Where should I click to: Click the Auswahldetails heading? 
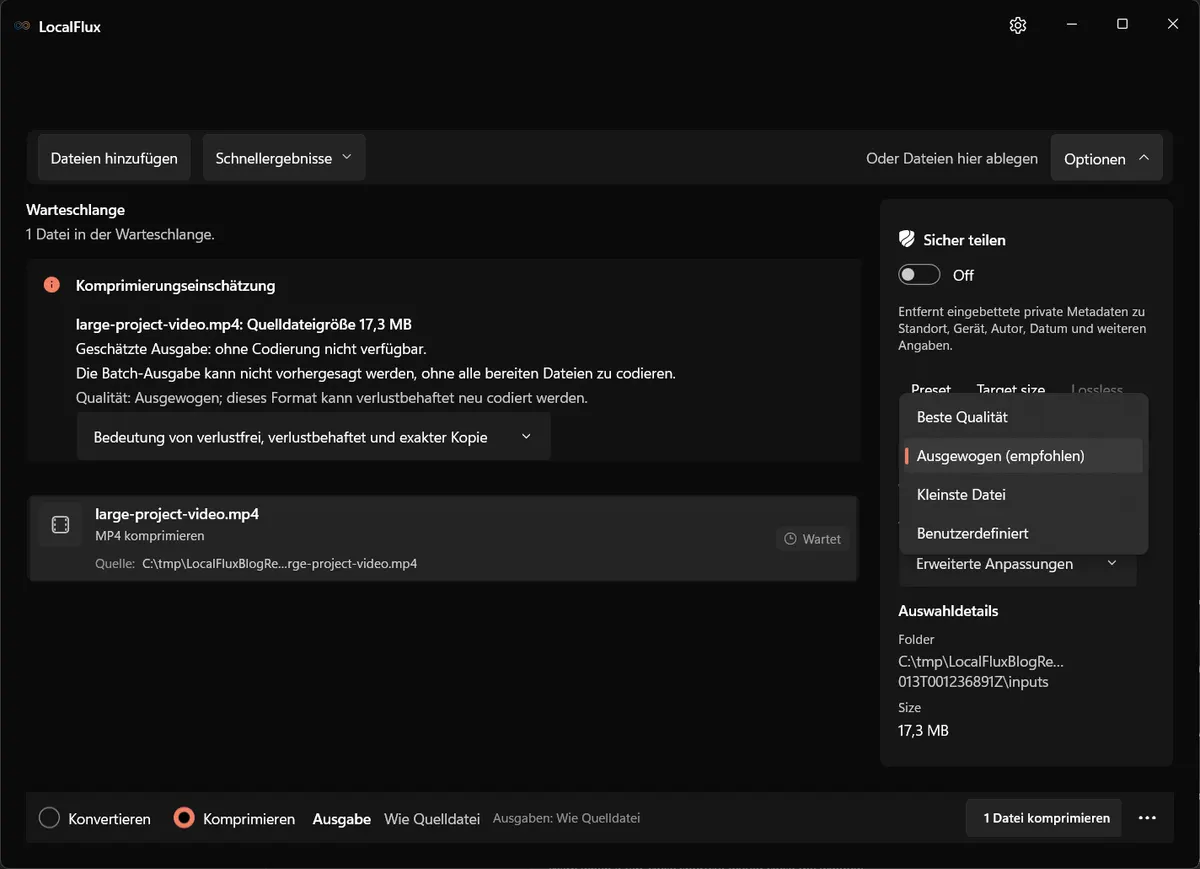[x=948, y=611]
